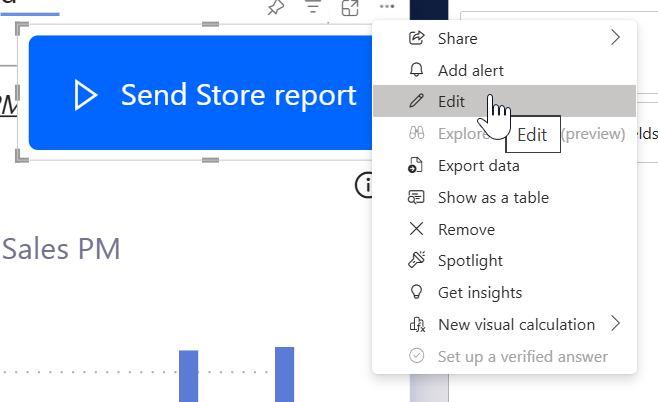Enter focus mode via the pop-out icon
This screenshot has width=658, height=402.
pyautogui.click(x=350, y=8)
